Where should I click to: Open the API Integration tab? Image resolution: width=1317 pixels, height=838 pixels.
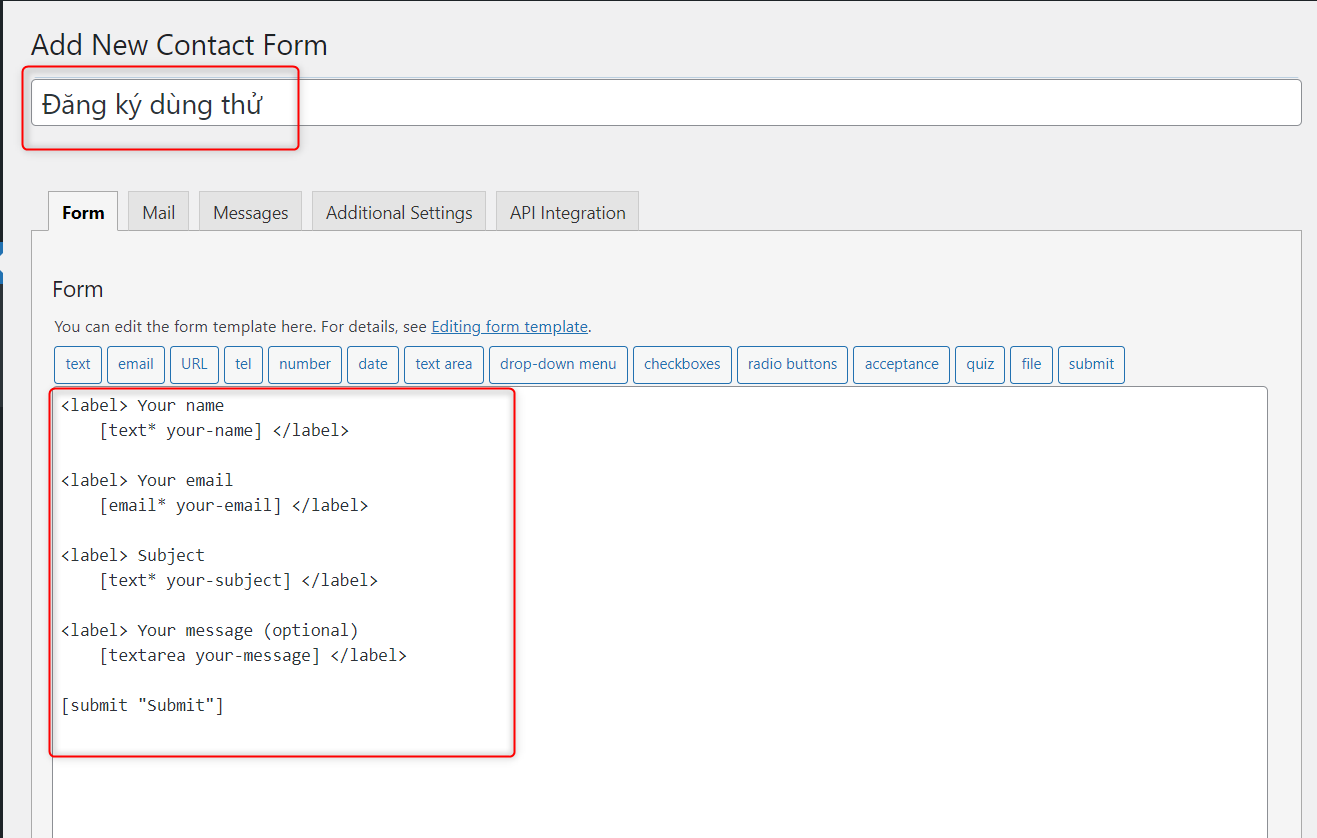point(567,211)
